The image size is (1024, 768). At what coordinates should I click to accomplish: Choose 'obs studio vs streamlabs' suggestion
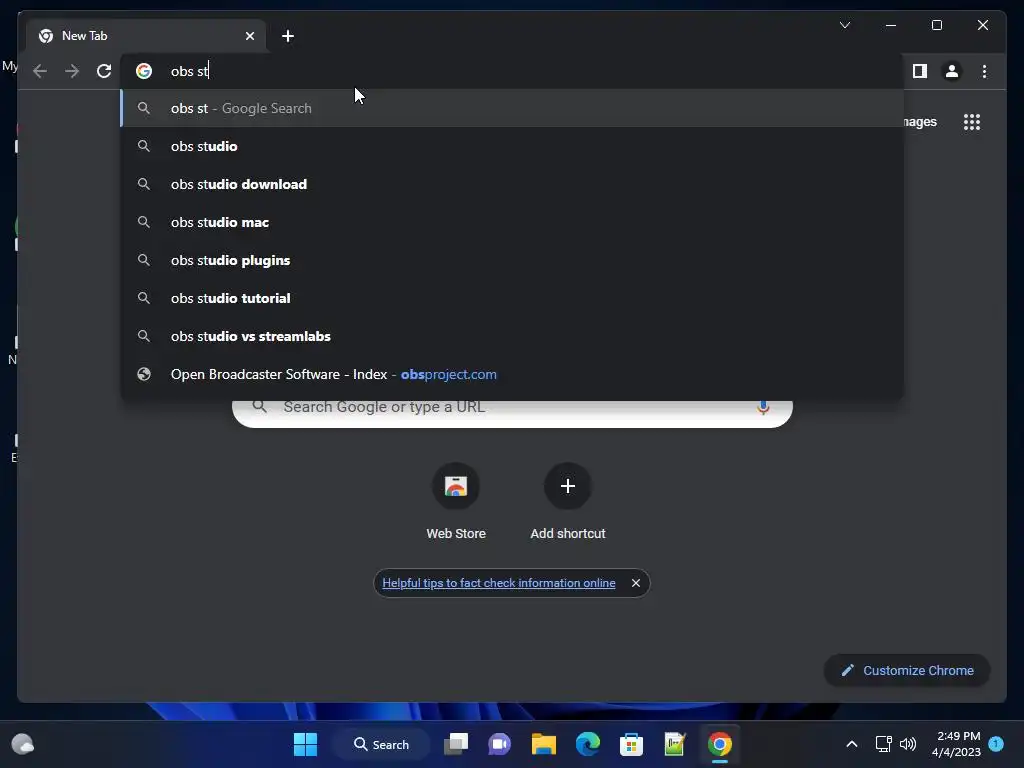(512, 336)
